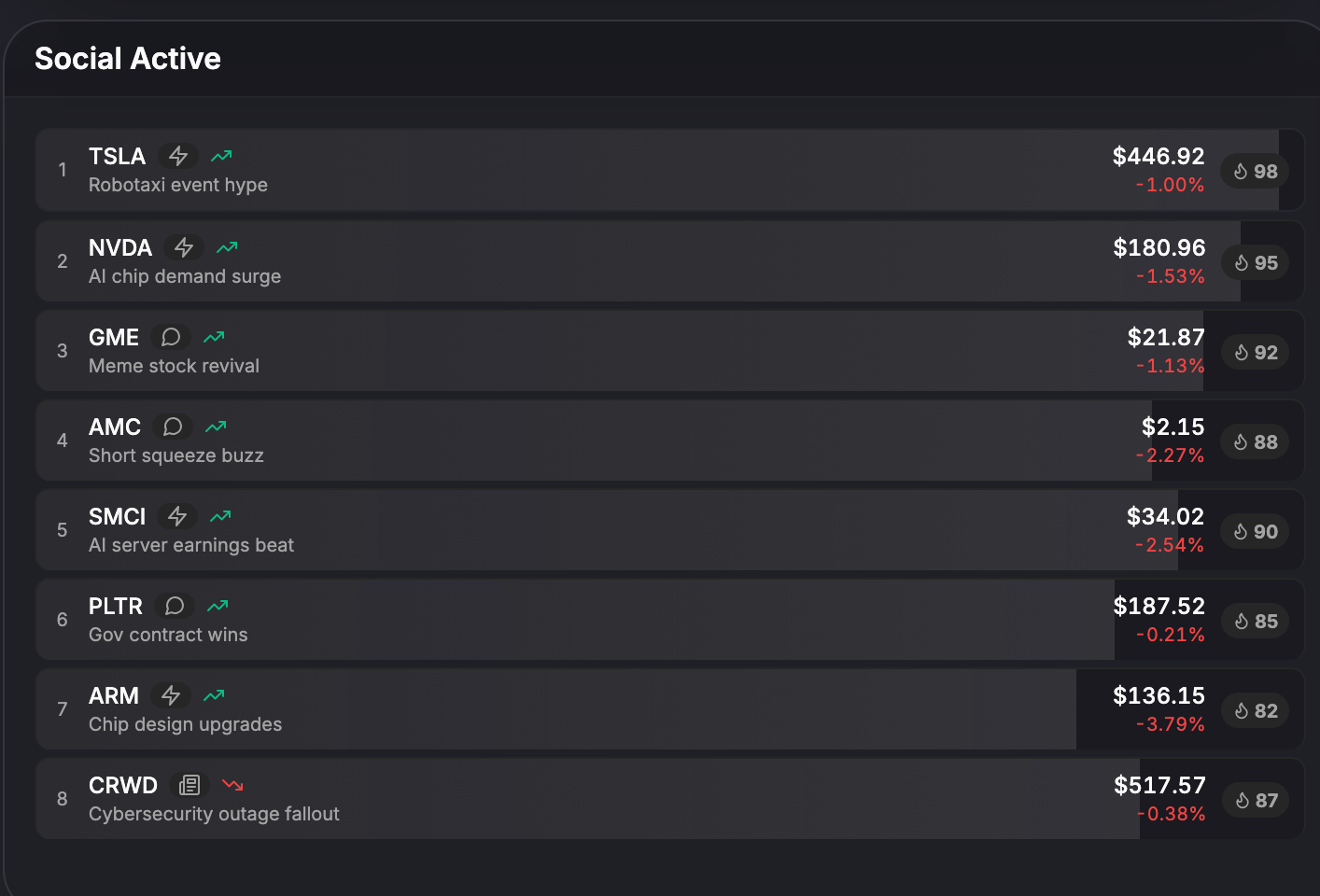Open the PLTR ticker row
Viewport: 1320px width, 896px height.
(115, 606)
